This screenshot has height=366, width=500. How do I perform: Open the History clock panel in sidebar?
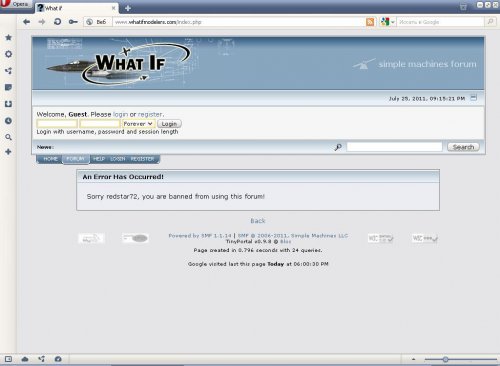(9, 121)
